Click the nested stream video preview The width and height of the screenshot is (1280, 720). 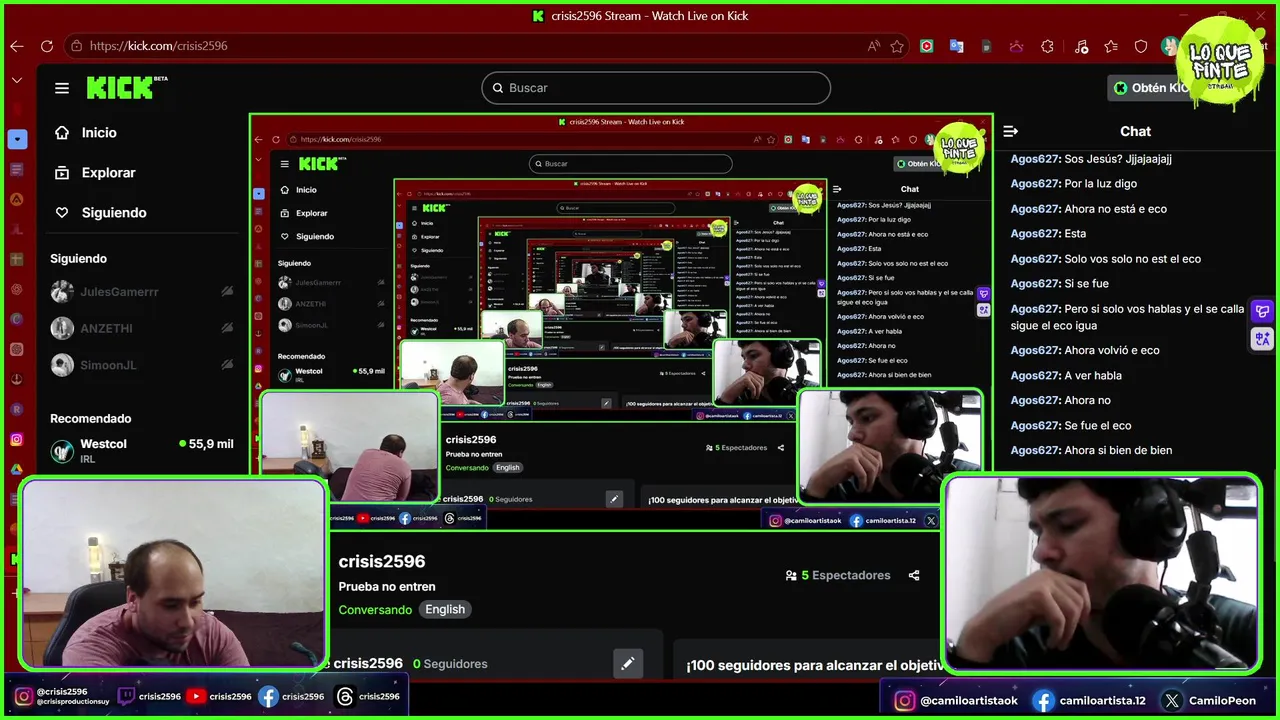coord(620,322)
